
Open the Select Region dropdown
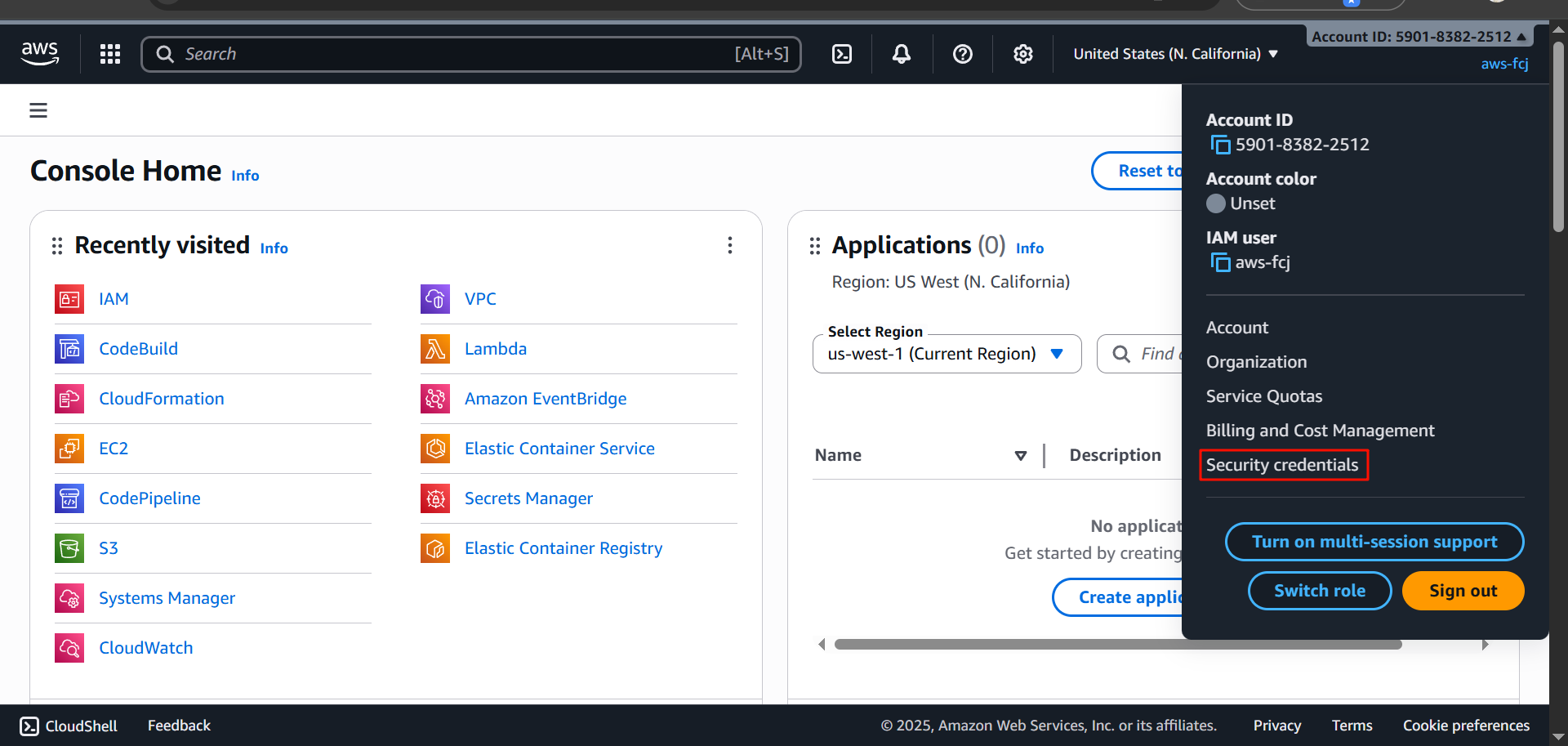pyautogui.click(x=947, y=354)
